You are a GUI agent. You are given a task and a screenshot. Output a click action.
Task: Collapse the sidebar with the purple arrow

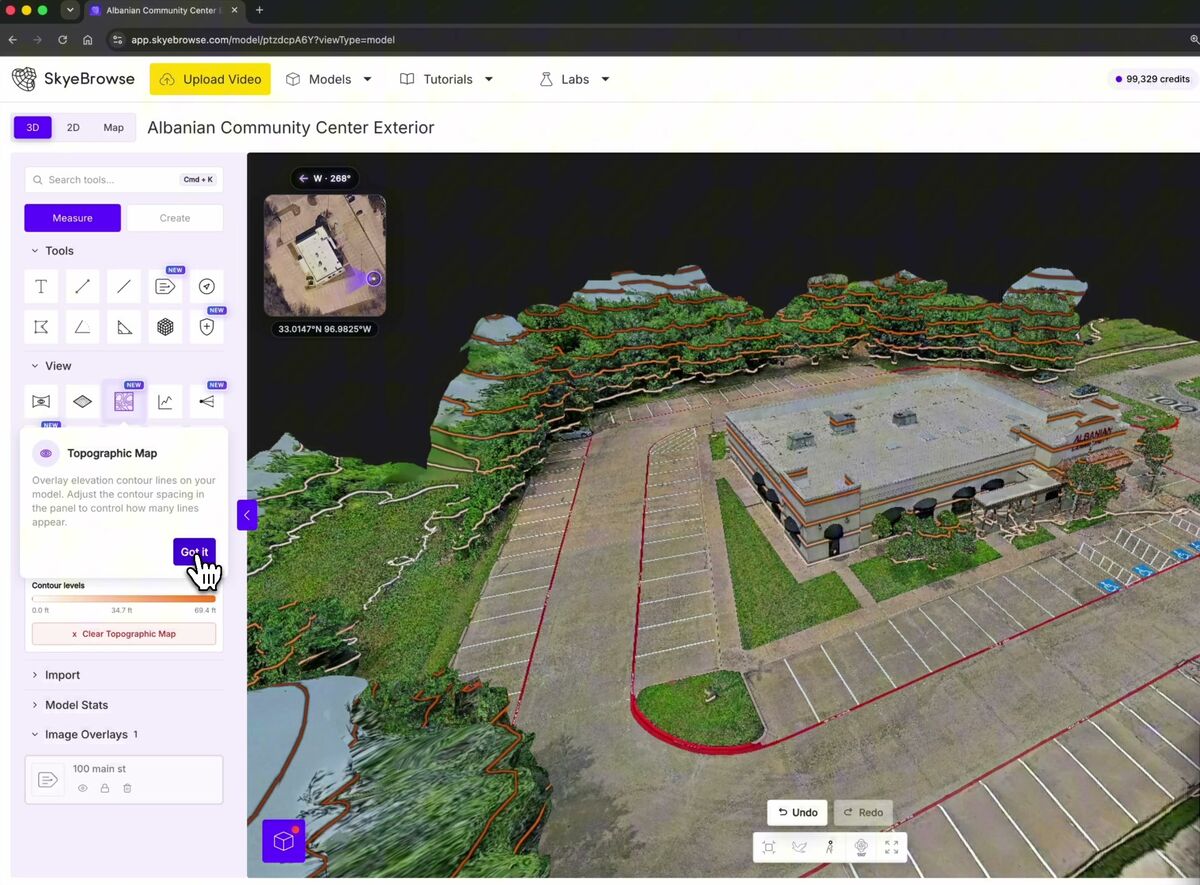247,515
